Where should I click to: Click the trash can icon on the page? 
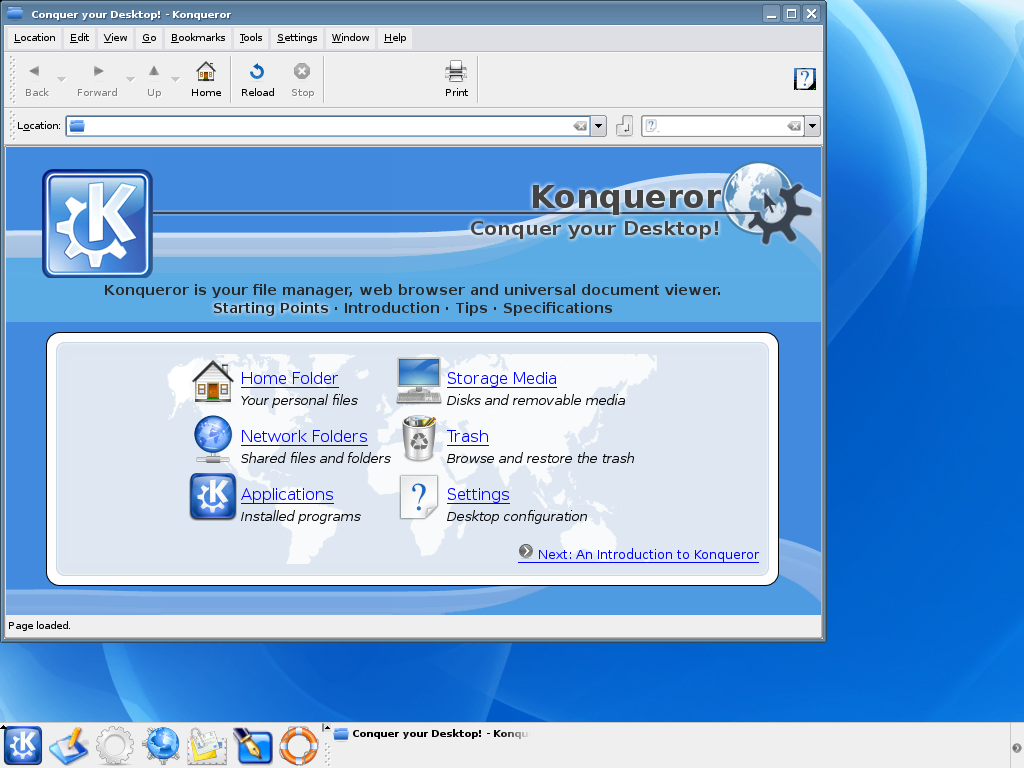pos(419,438)
